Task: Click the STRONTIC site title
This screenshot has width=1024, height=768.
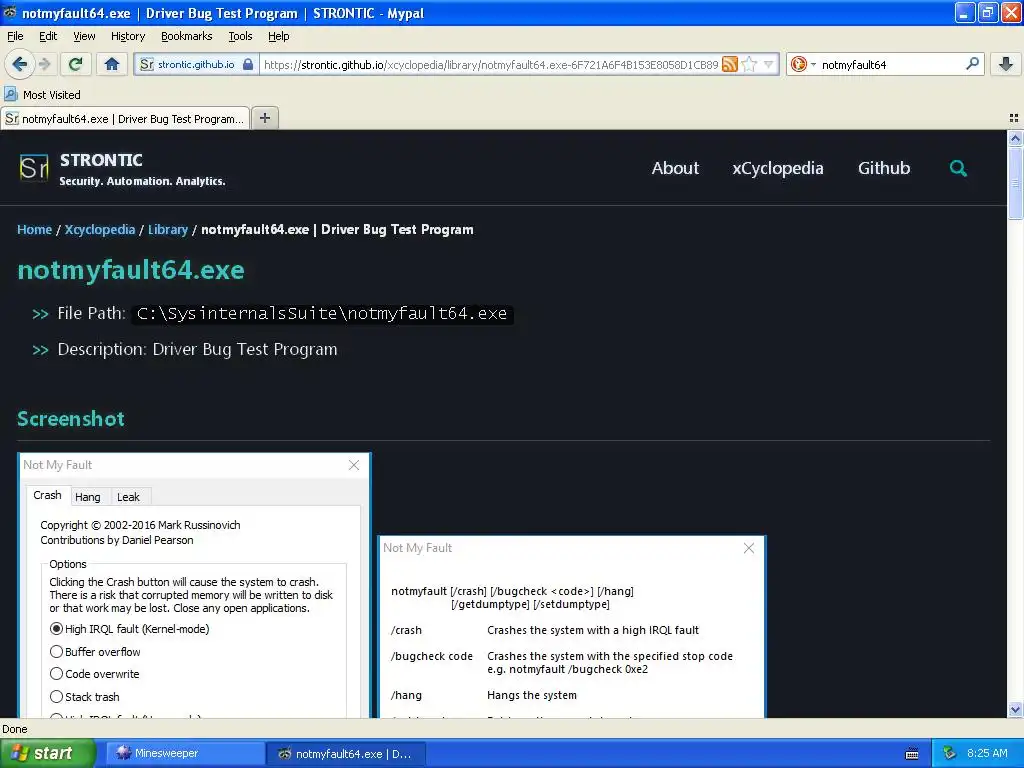Action: 101,160
